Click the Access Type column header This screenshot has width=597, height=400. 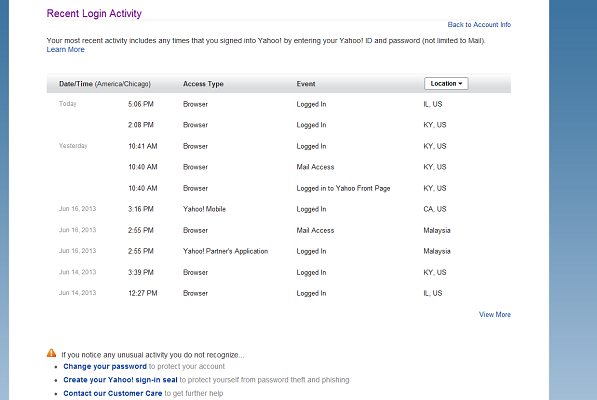click(203, 84)
